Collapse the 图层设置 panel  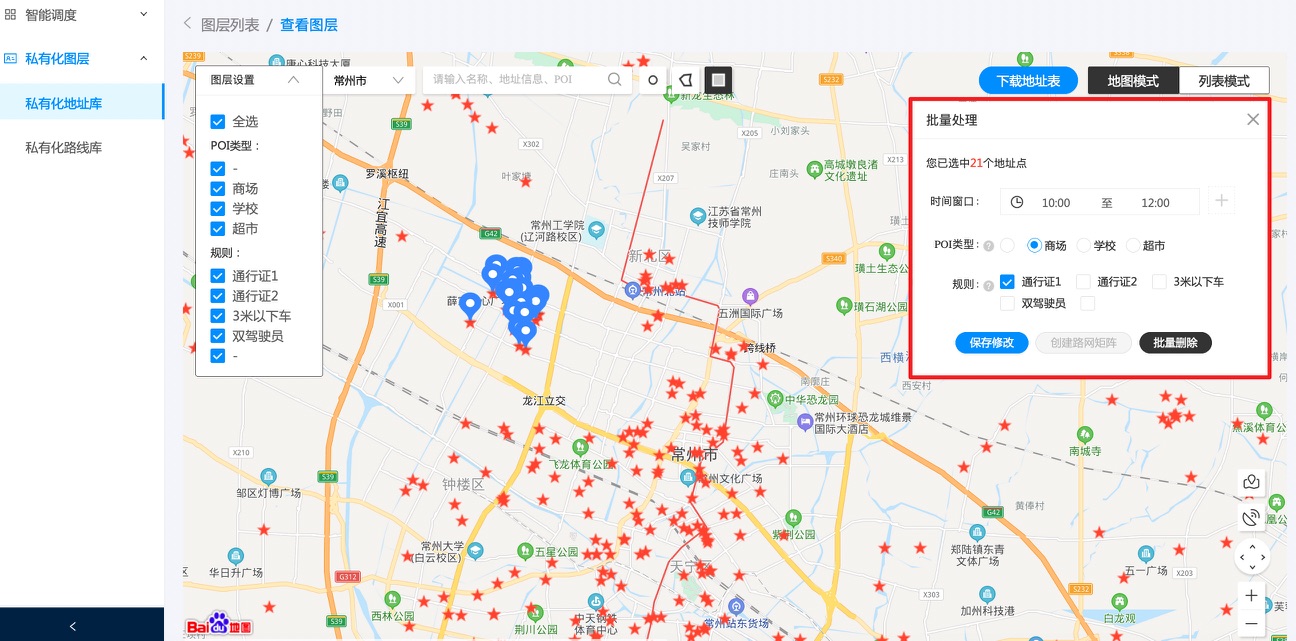pyautogui.click(x=293, y=80)
